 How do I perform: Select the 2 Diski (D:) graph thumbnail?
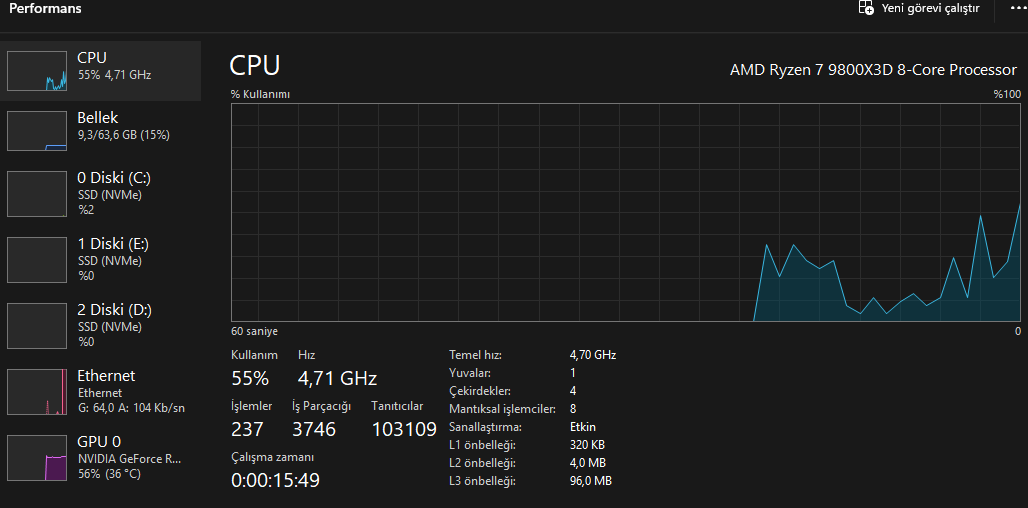coord(37,328)
